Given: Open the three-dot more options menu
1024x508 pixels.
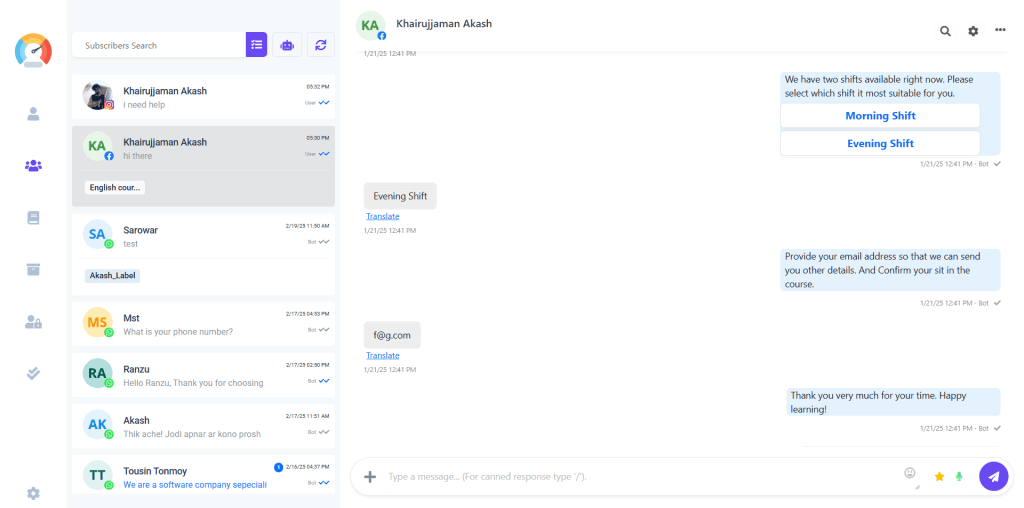Looking at the screenshot, I should click(1000, 31).
